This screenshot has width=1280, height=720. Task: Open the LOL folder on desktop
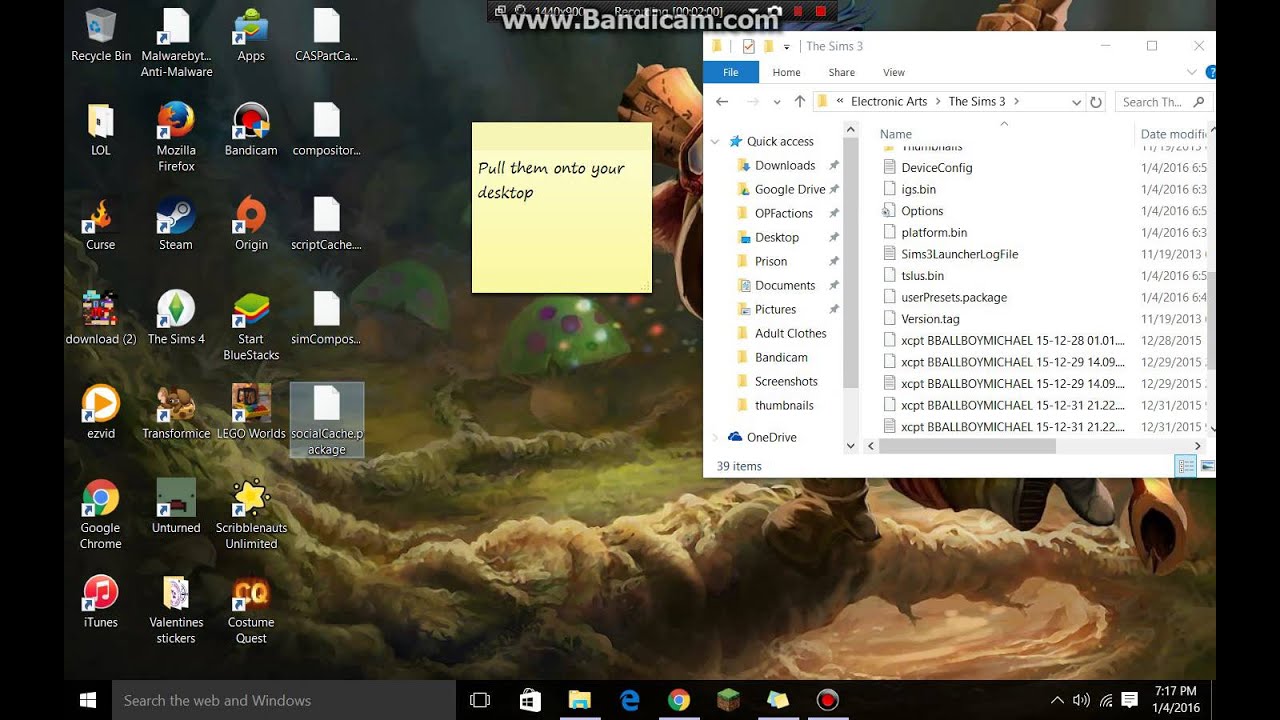pos(101,130)
